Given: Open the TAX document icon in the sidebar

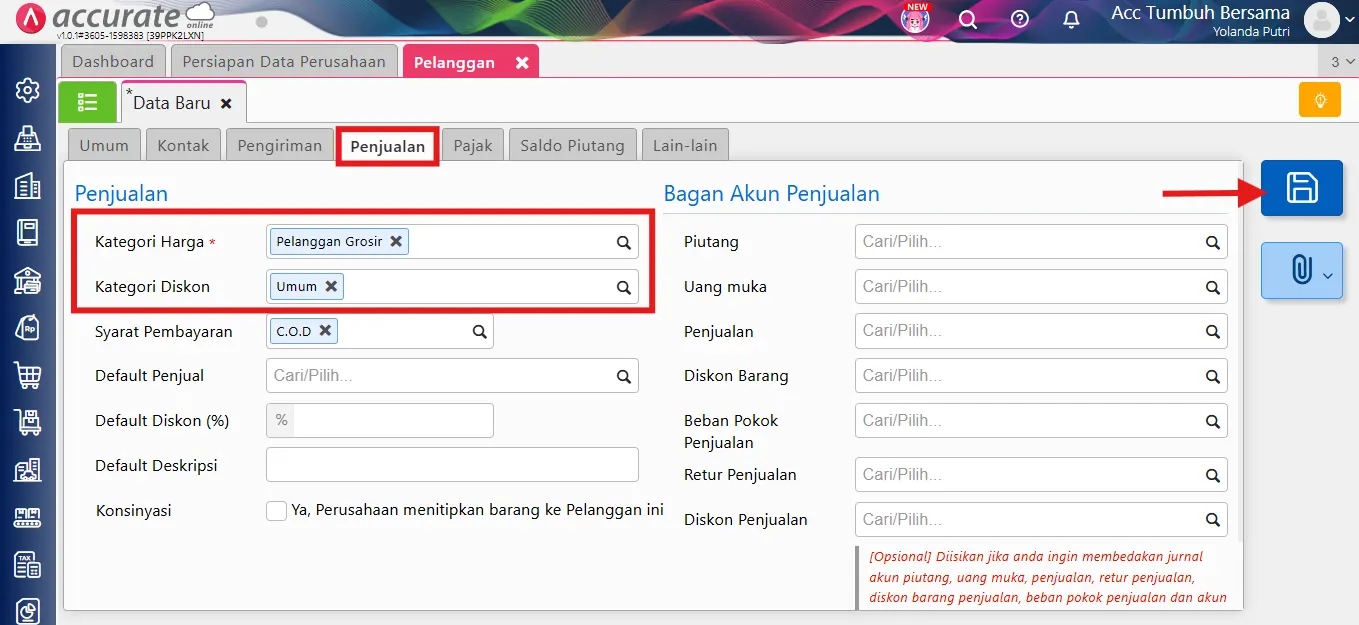Looking at the screenshot, I should coord(27,564).
